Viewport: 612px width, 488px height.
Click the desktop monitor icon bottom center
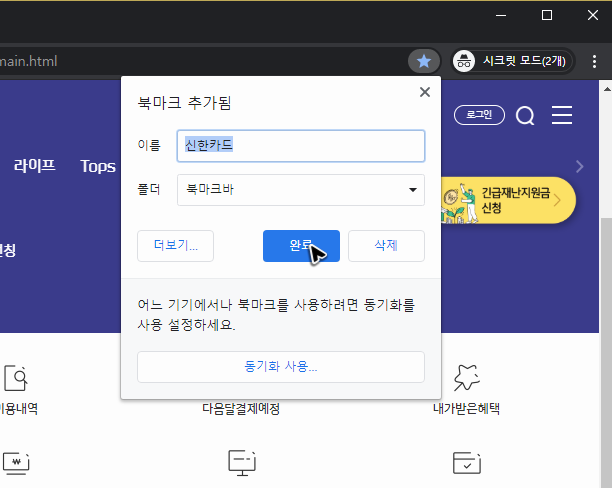click(242, 463)
